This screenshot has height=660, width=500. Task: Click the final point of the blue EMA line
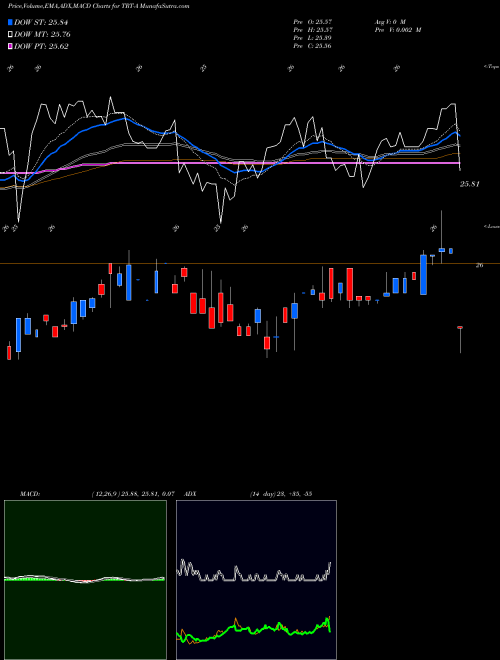460,136
